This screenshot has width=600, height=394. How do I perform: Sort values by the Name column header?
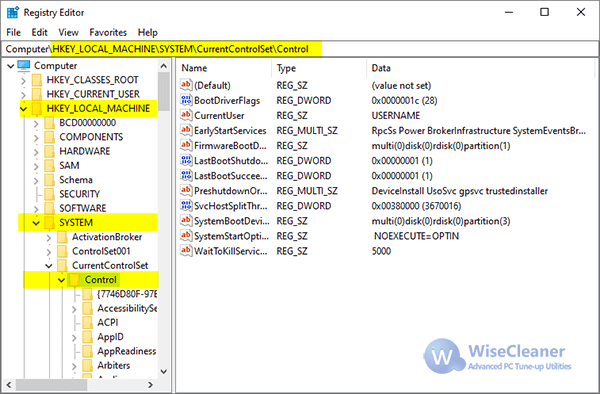(224, 68)
